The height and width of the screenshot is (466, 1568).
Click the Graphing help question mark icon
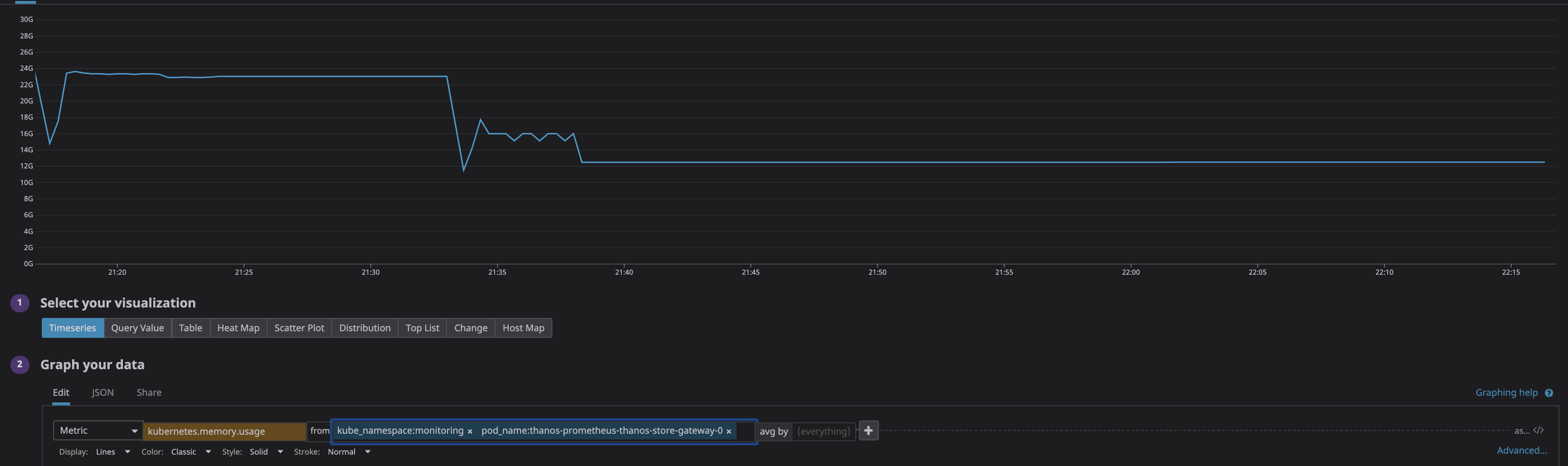tap(1549, 393)
